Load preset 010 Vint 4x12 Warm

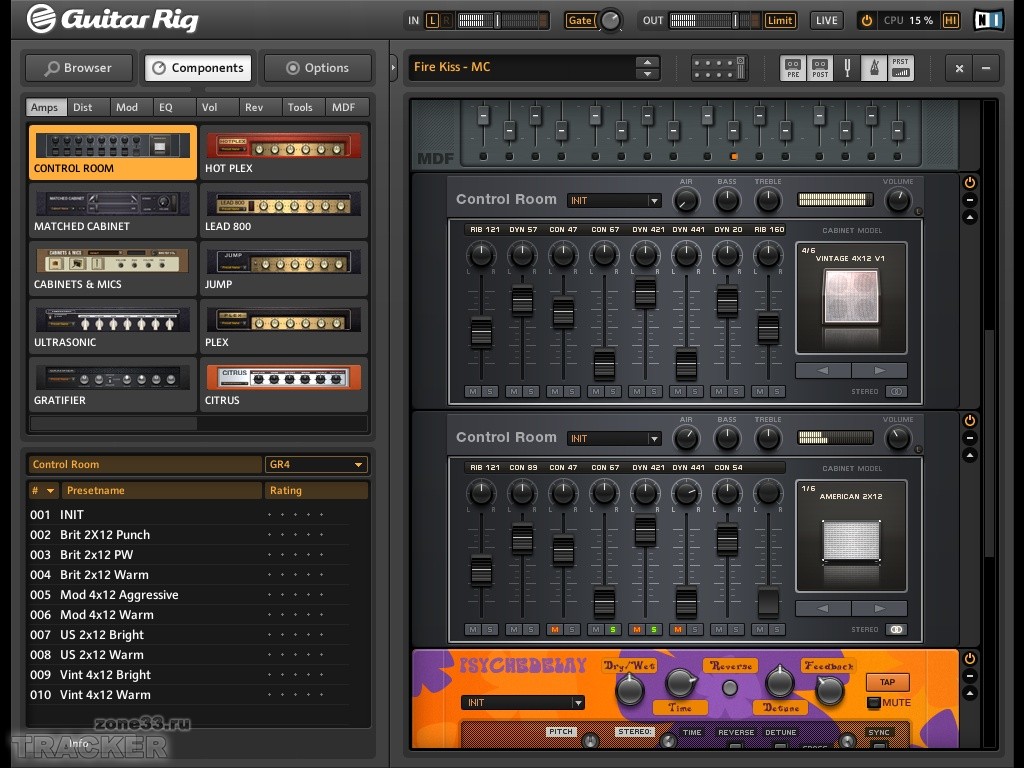tap(188, 695)
